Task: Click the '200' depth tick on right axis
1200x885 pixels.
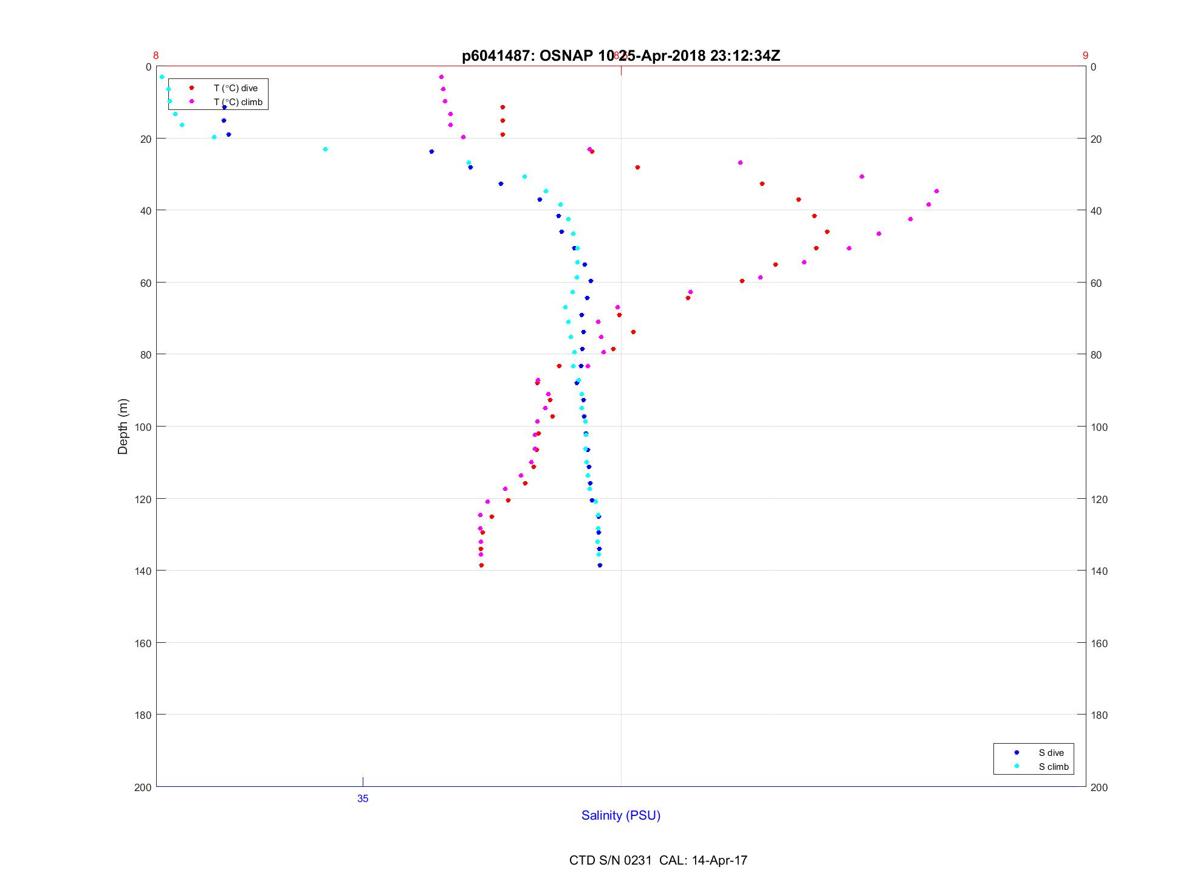Action: [x=1100, y=788]
